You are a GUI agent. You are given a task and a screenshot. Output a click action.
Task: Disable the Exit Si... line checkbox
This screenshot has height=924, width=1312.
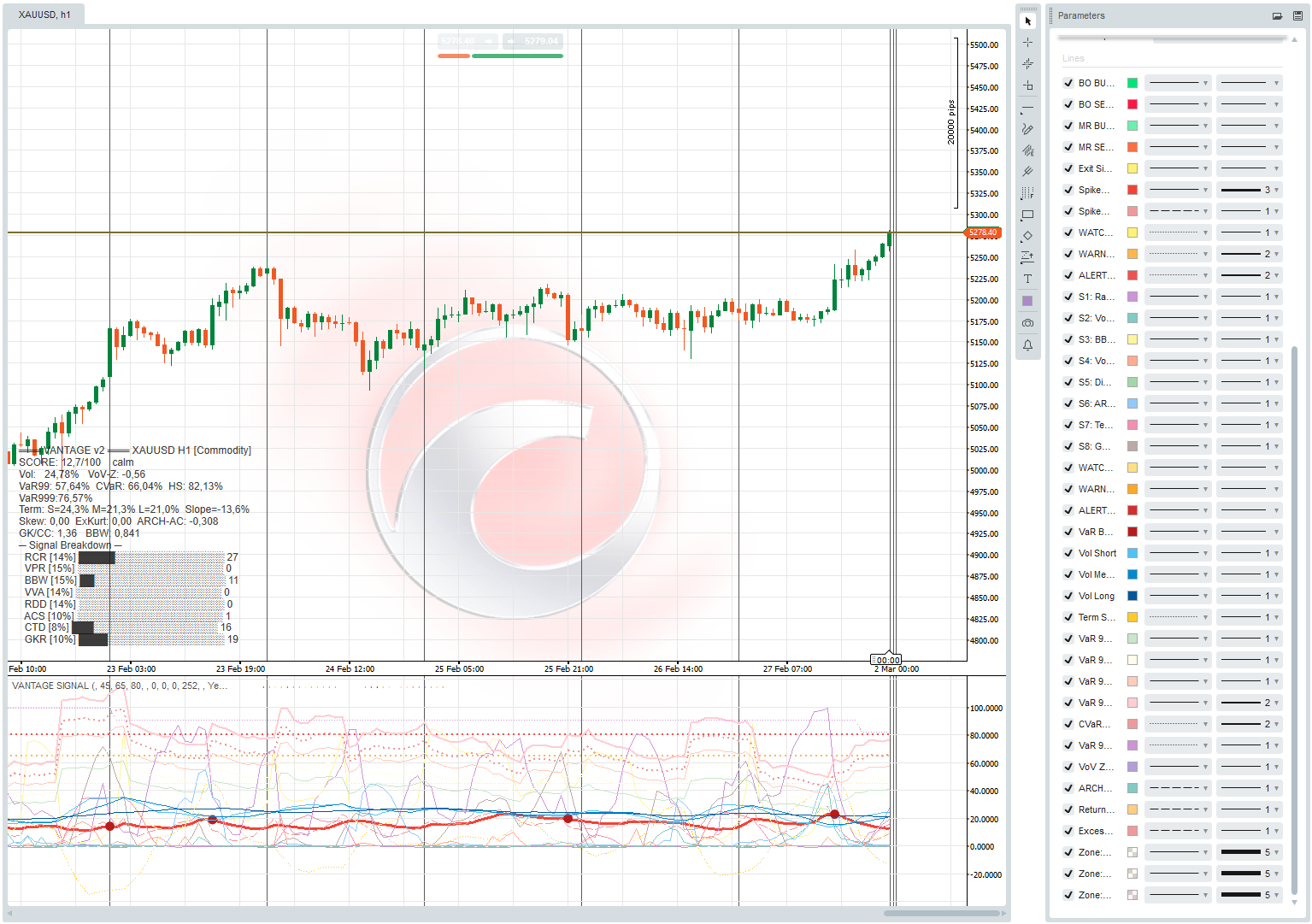click(x=1068, y=168)
